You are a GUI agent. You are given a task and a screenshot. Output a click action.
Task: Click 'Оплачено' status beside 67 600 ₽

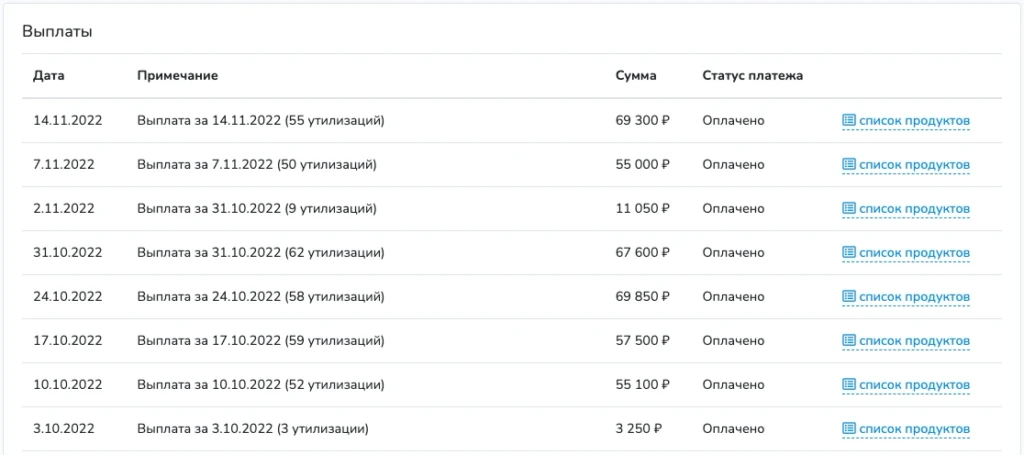(733, 253)
